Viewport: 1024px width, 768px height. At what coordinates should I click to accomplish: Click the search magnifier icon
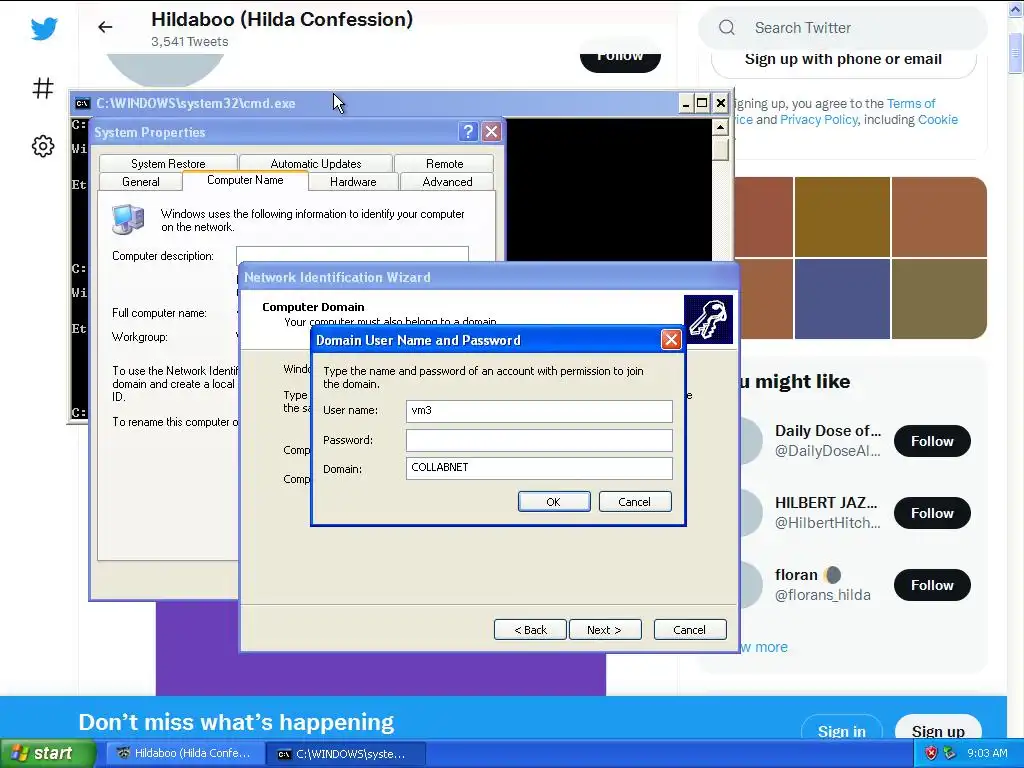click(727, 27)
